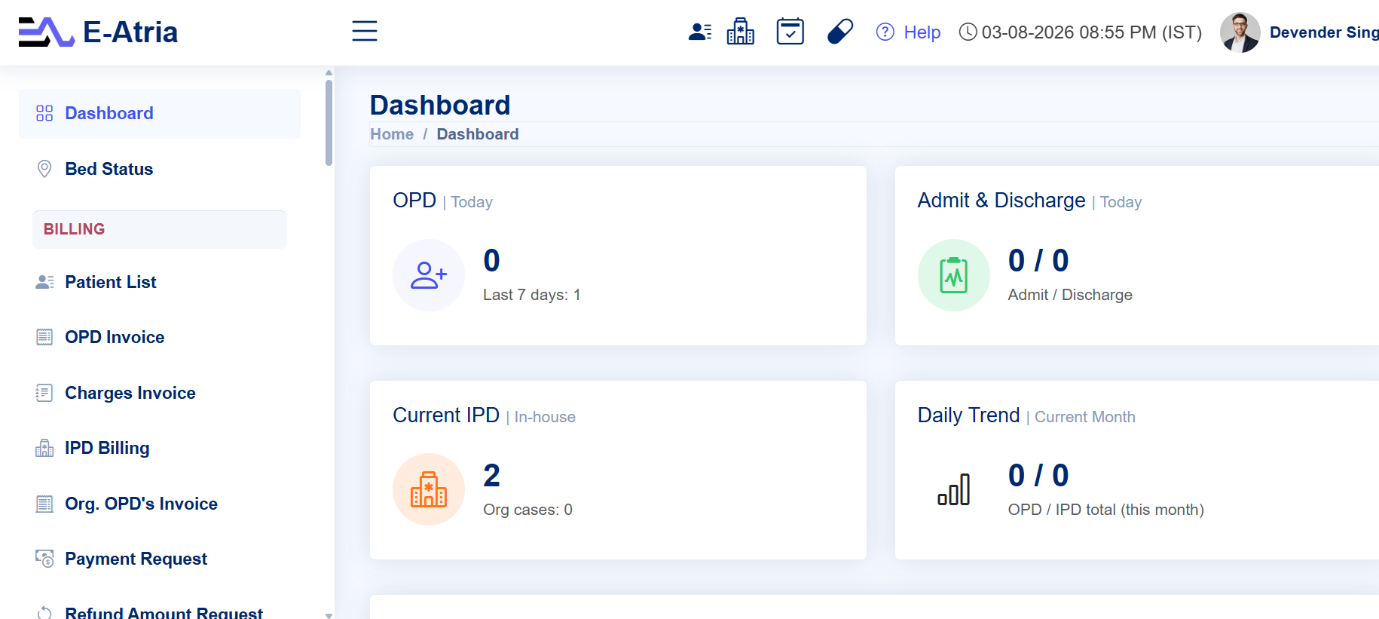Click the Help question mark icon
Screen dimensions: 1379x619
(885, 32)
